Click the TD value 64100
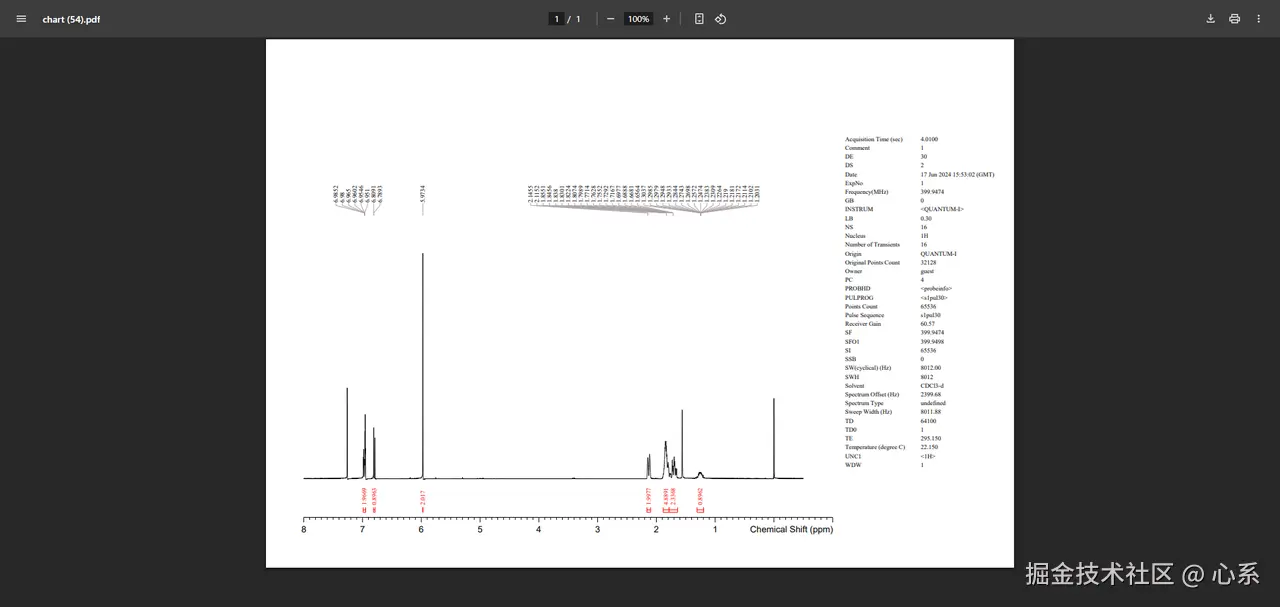 pyautogui.click(x=928, y=421)
